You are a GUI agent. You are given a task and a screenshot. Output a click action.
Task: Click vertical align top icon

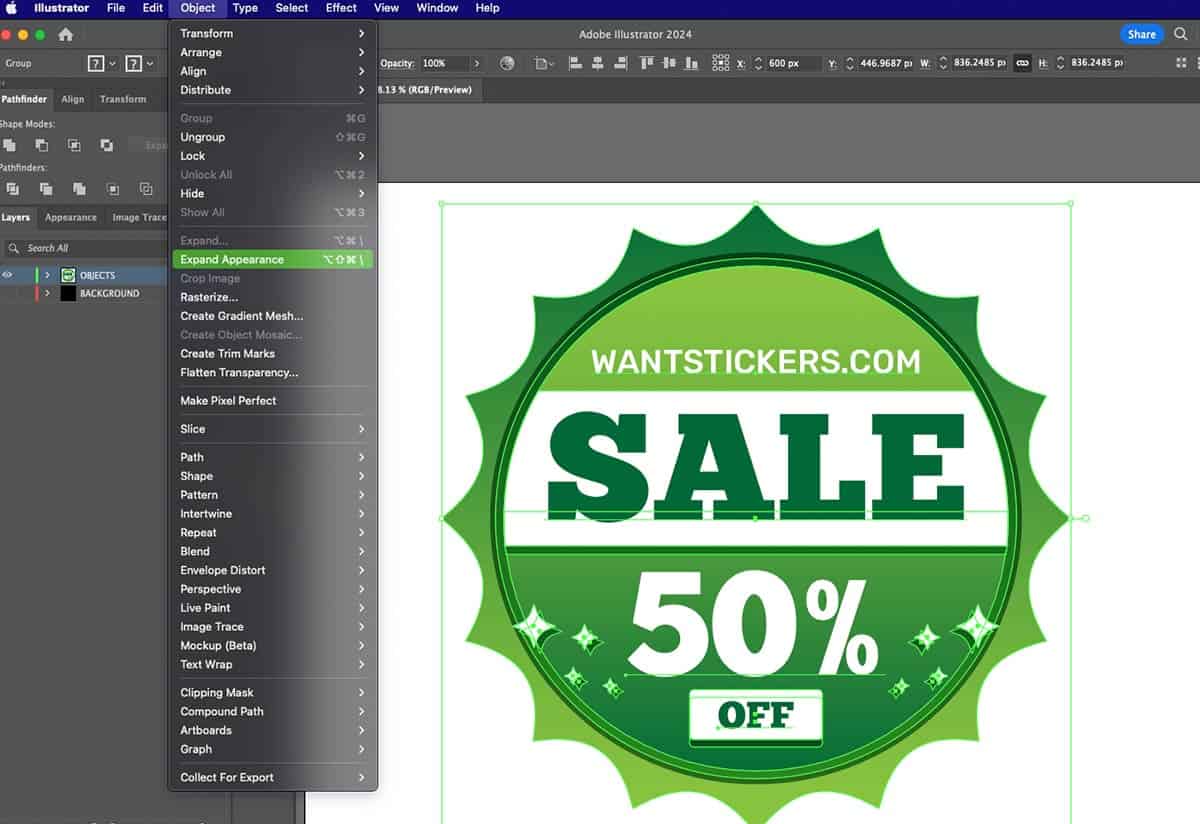click(x=647, y=63)
